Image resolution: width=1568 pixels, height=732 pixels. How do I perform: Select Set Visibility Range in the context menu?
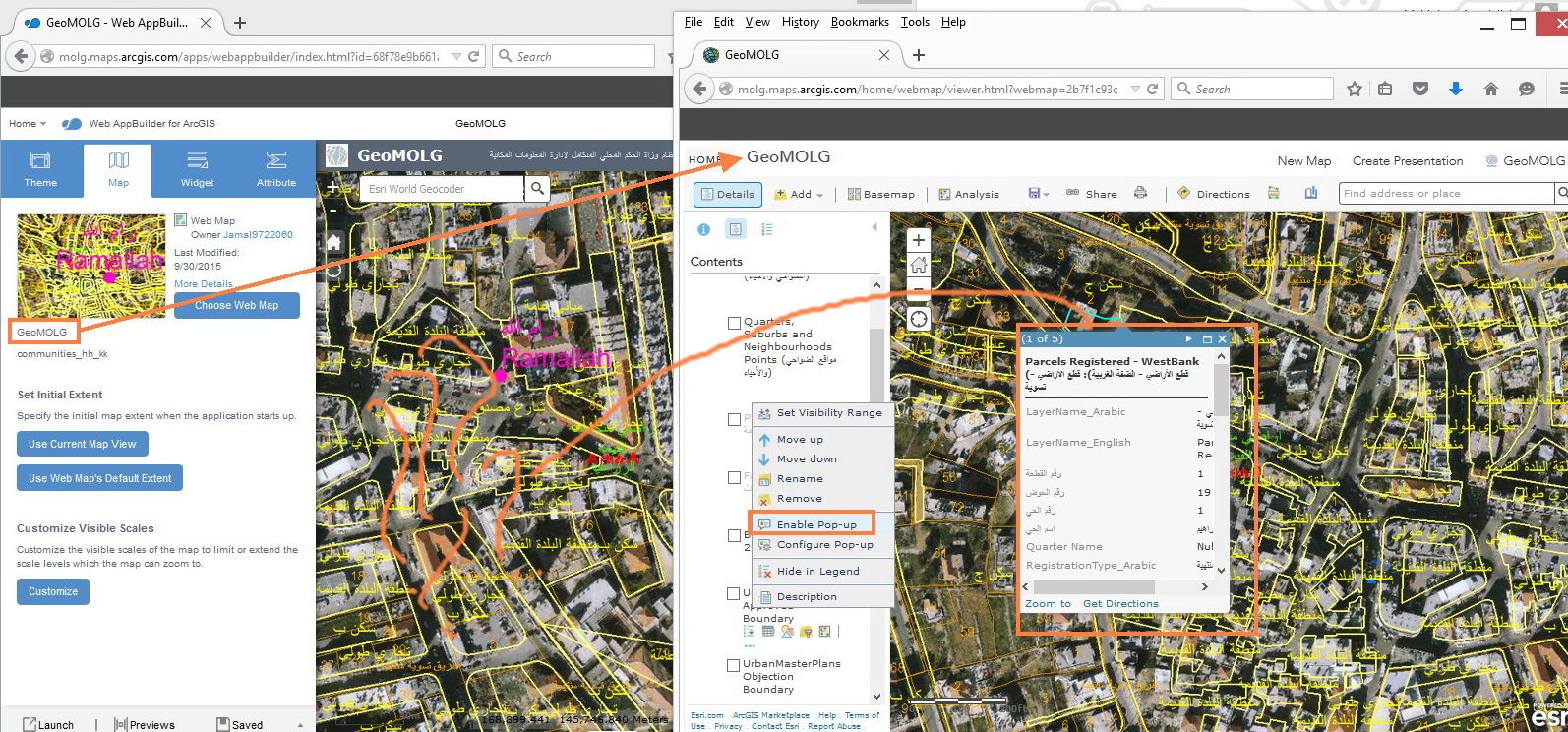coord(822,413)
